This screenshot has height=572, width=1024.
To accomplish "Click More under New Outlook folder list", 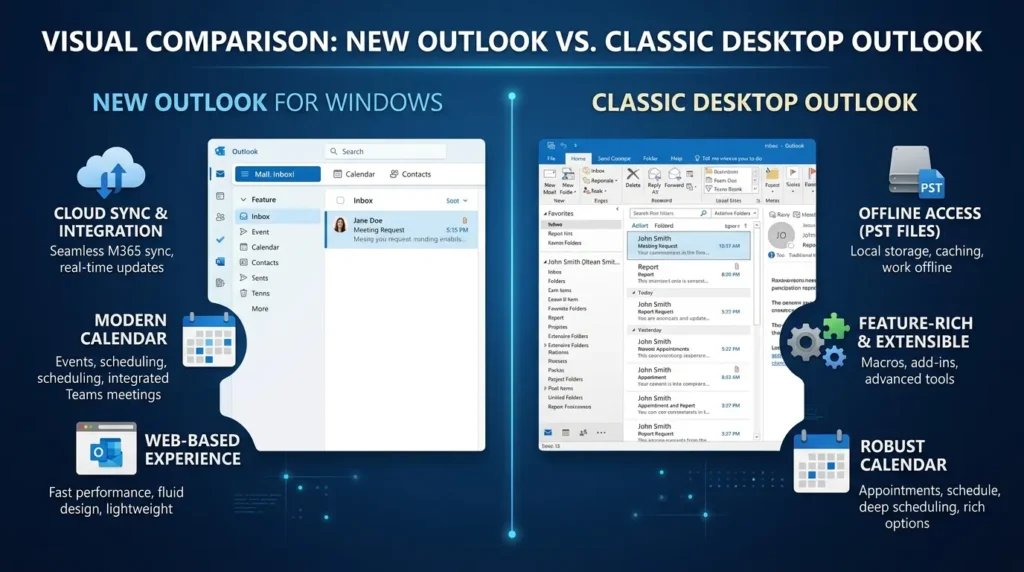I will pos(260,309).
